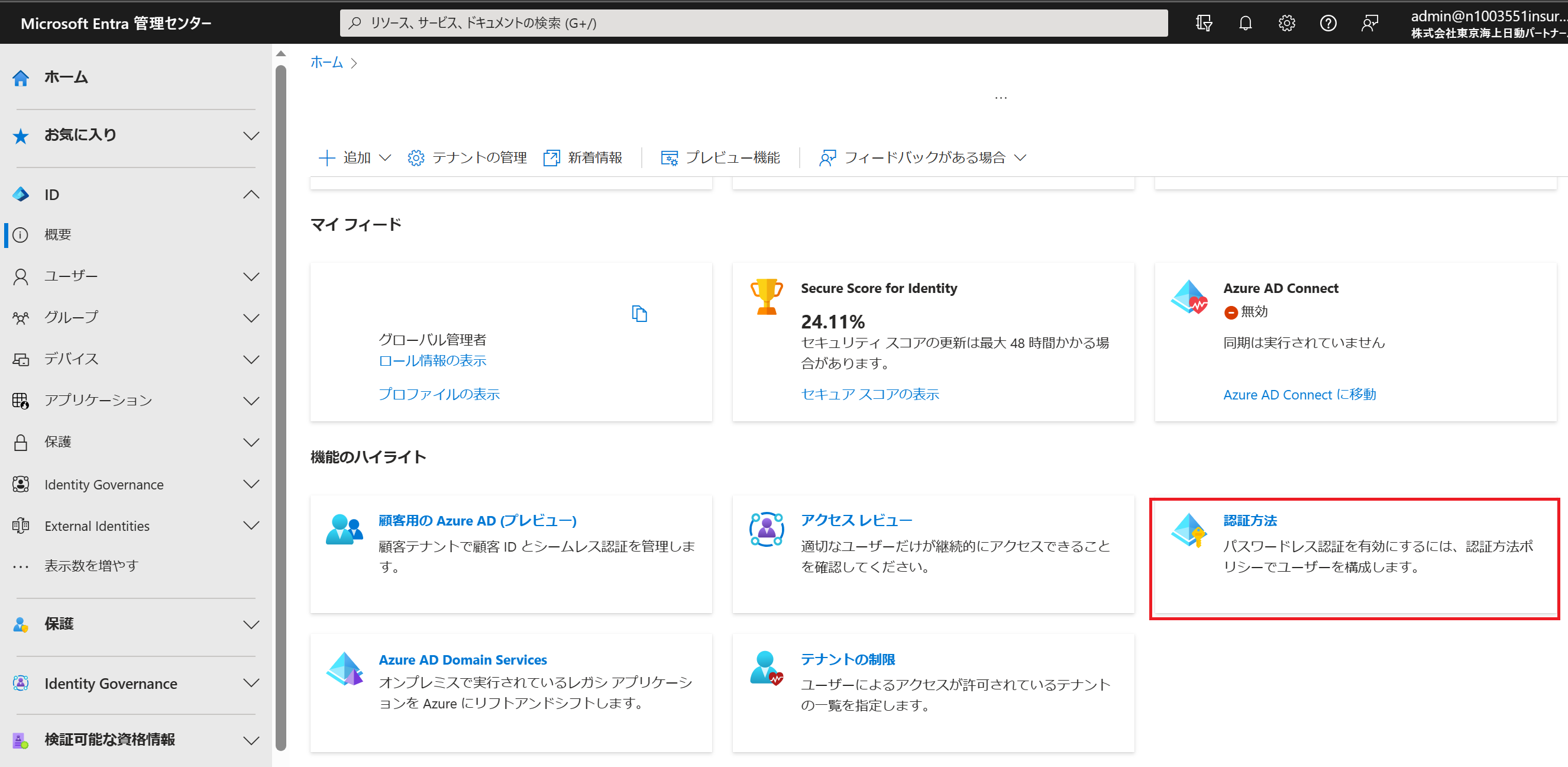Open 新着情報 in the toolbar
Screen dimensions: 1568x767
click(583, 158)
